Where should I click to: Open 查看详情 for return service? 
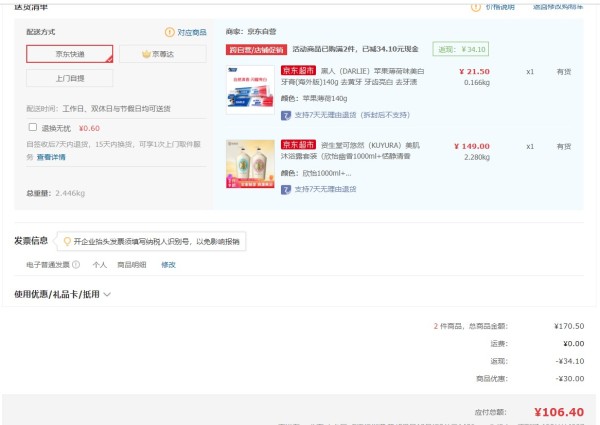[51, 157]
